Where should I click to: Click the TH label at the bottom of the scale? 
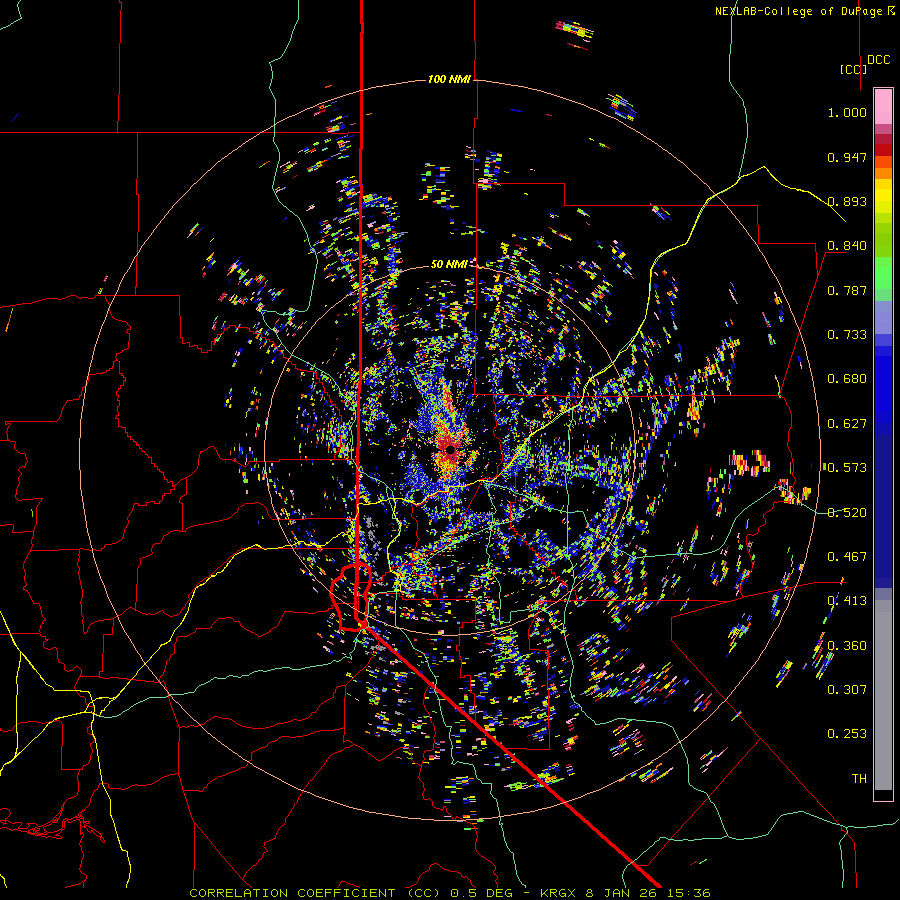[x=859, y=778]
